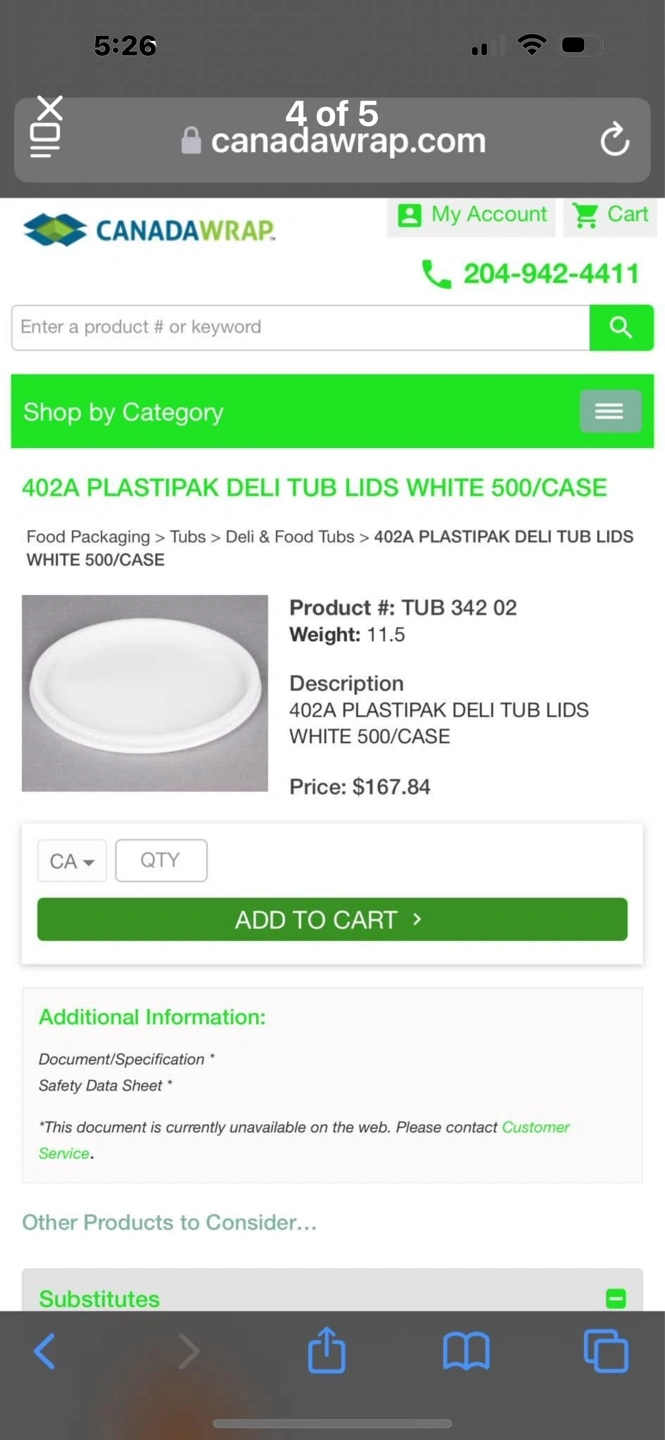Open the deli tub lid product image
The height and width of the screenshot is (1440, 665).
pyautogui.click(x=145, y=693)
